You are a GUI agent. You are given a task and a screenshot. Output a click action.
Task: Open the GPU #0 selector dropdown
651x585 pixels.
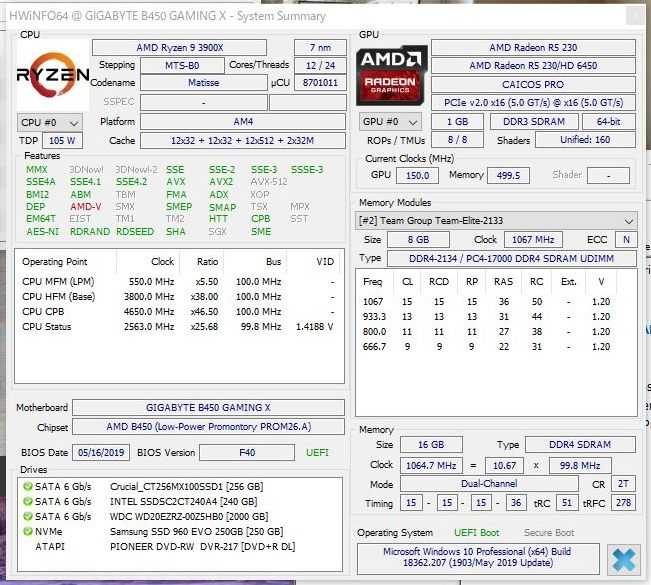(x=390, y=122)
